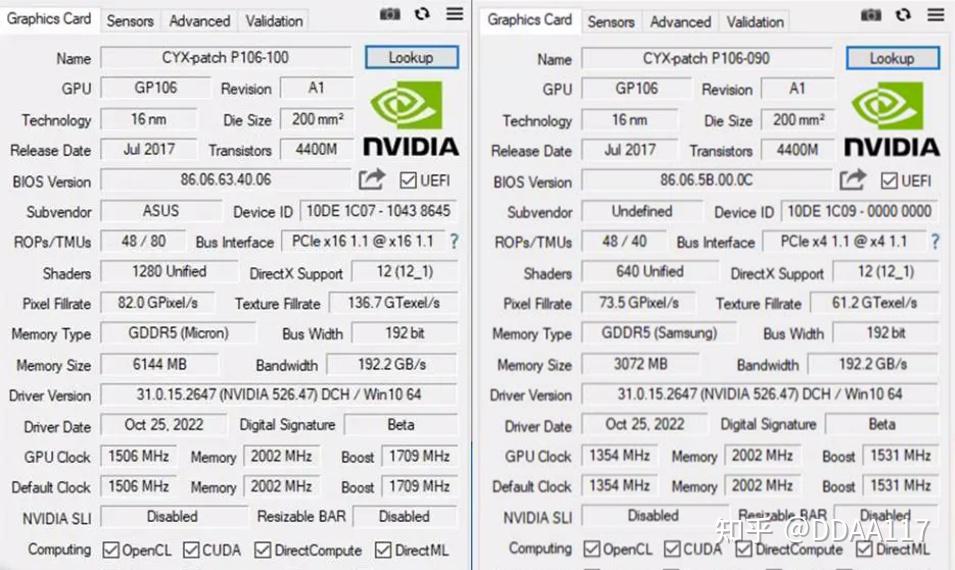Open hamburger menu in the P106-090 window
The image size is (955, 570).
(x=936, y=14)
